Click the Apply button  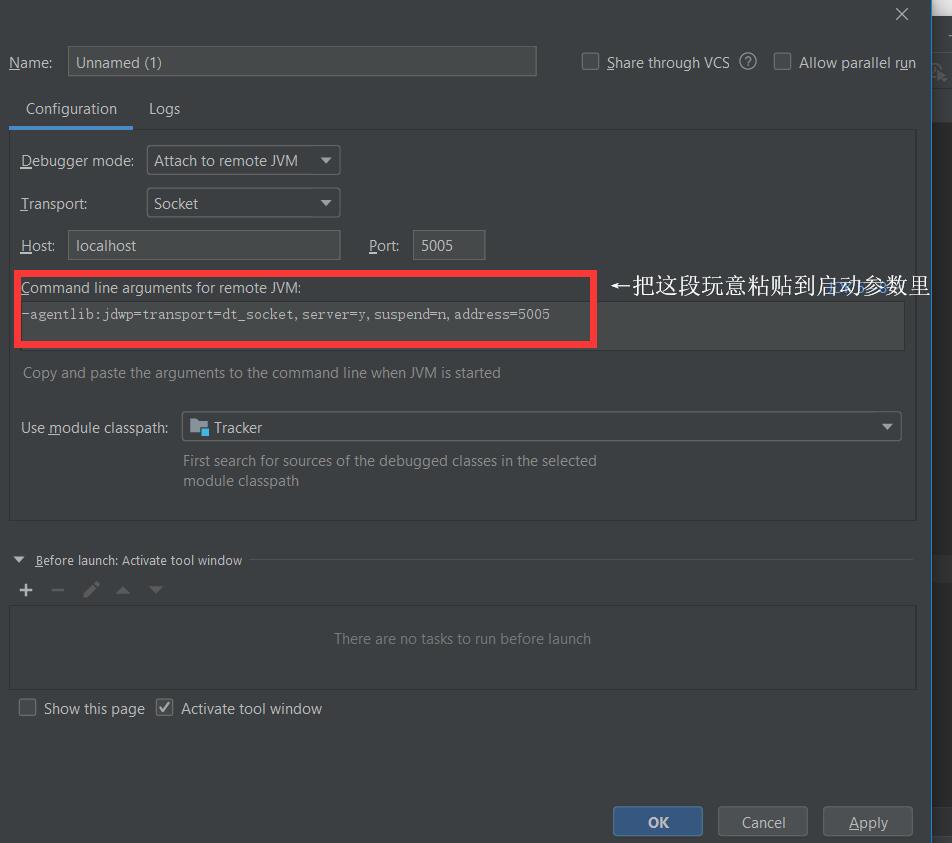click(868, 822)
